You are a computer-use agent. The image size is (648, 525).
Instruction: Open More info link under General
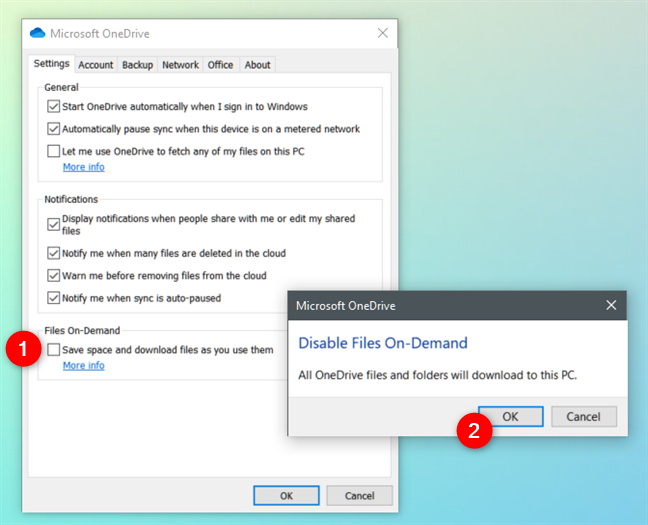point(83,167)
